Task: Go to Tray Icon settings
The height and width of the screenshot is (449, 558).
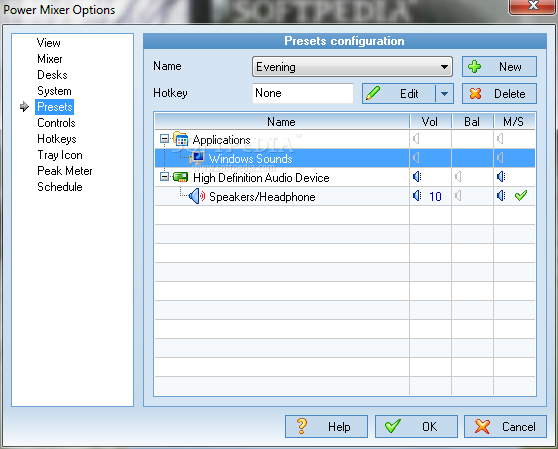Action: [x=60, y=155]
